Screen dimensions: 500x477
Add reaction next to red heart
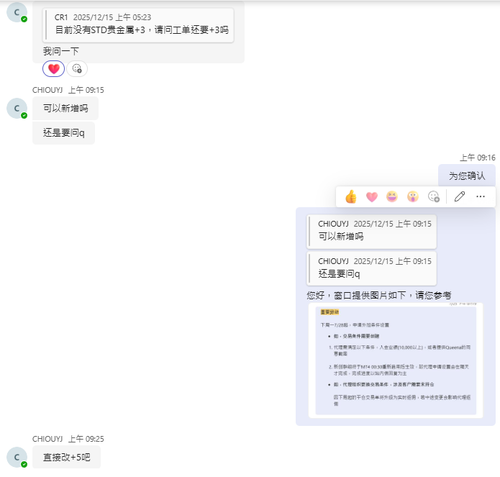pyautogui.click(x=77, y=69)
